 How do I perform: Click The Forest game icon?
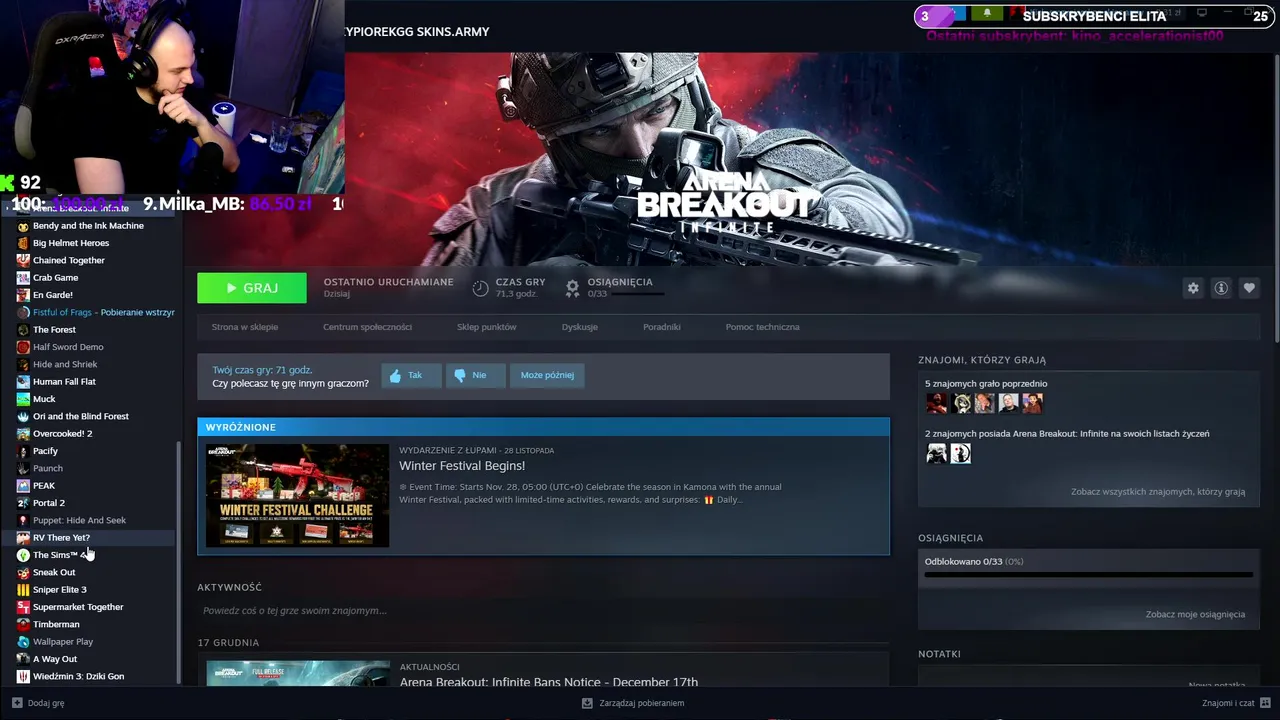pyautogui.click(x=23, y=330)
